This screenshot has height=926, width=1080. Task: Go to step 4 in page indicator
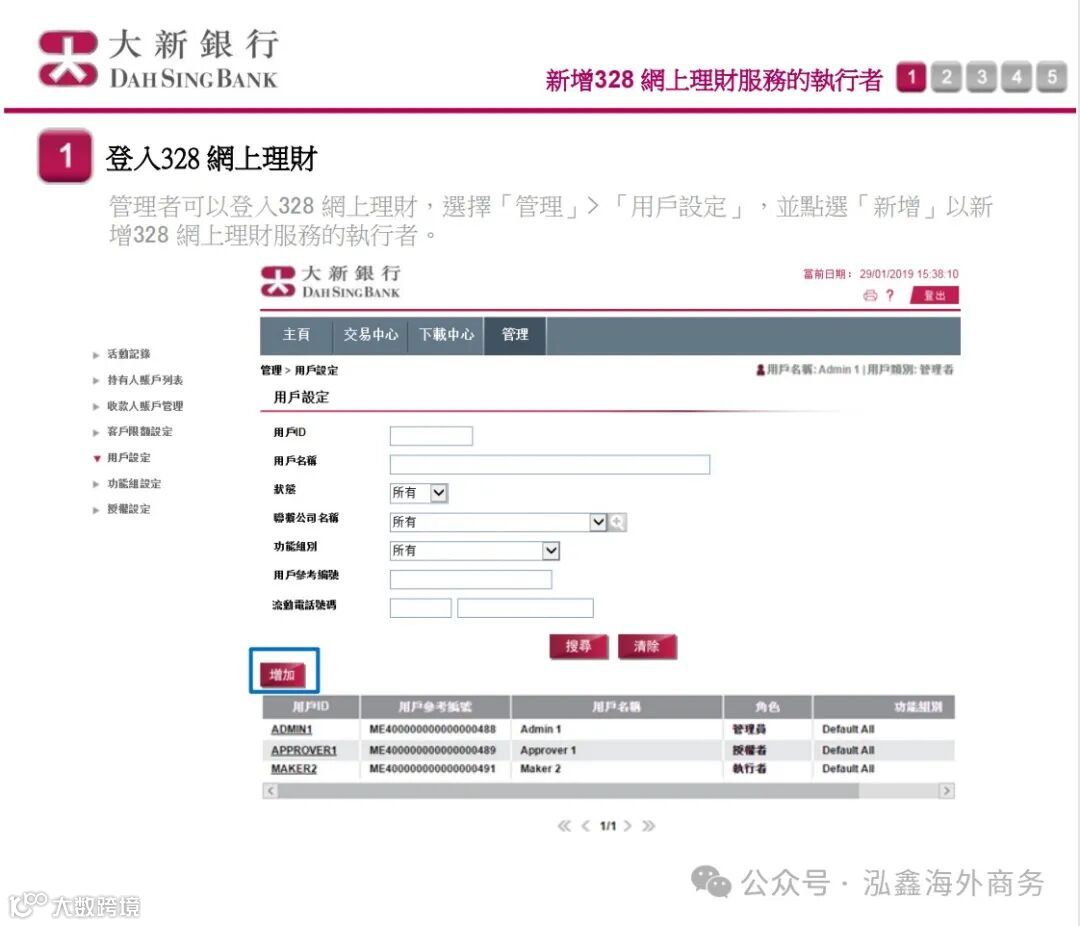1017,76
